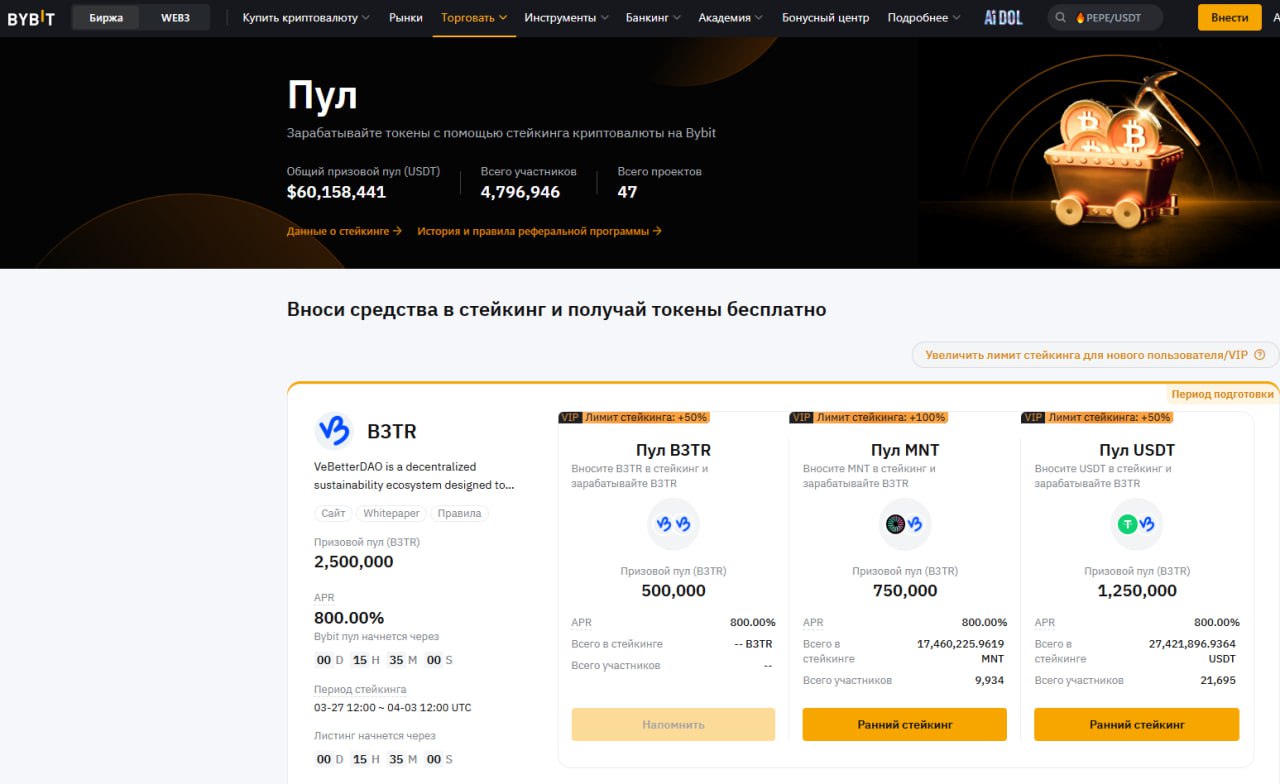
Task: Click total participants value 4,796,946
Action: pos(520,192)
